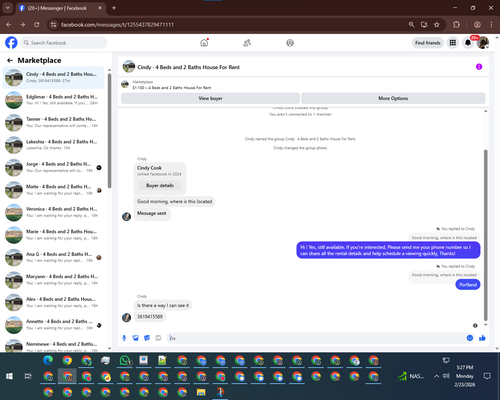Click the conversation list scrollbar
The image size is (500, 400).
tap(109, 130)
